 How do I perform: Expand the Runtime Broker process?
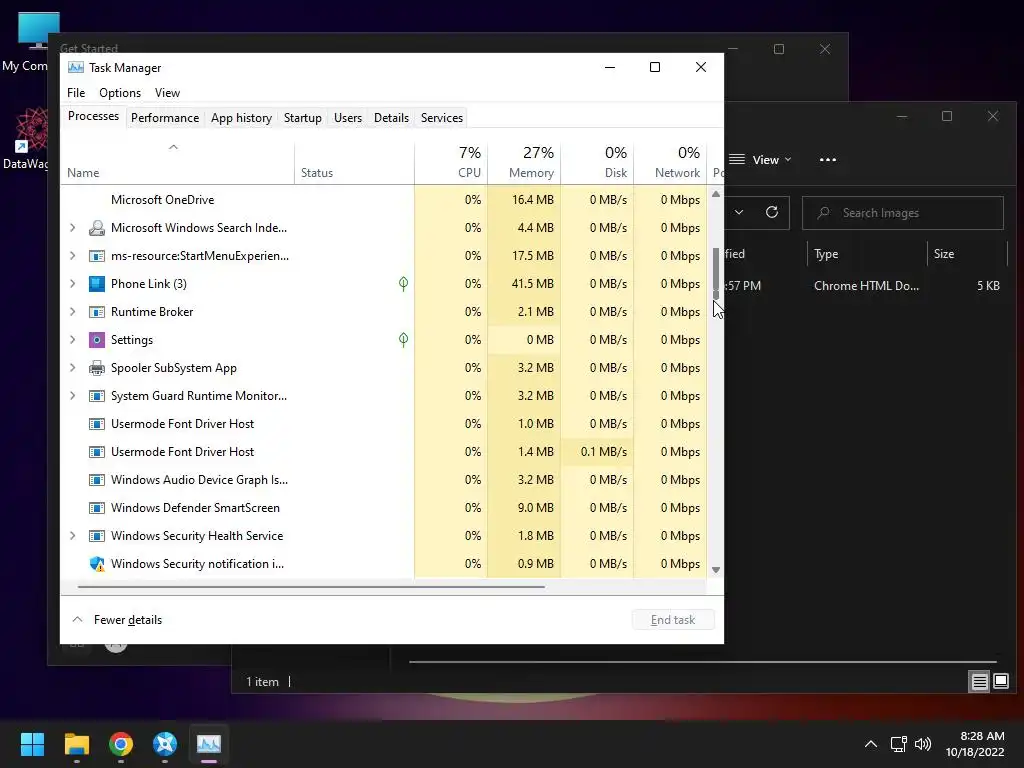pyautogui.click(x=72, y=312)
